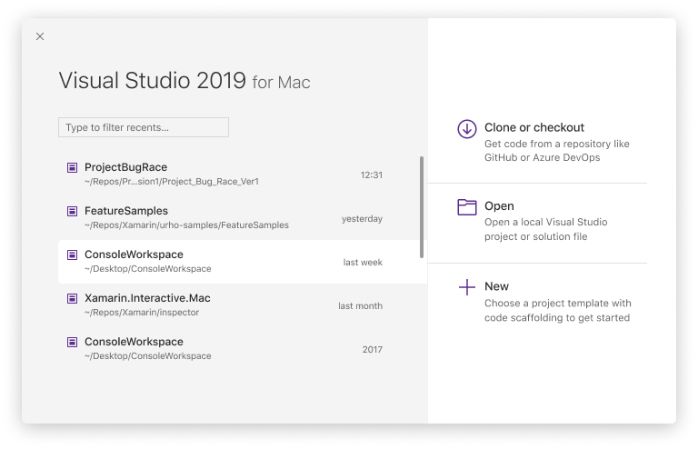Click the 'New' action title
The image size is (698, 449).
pos(496,286)
